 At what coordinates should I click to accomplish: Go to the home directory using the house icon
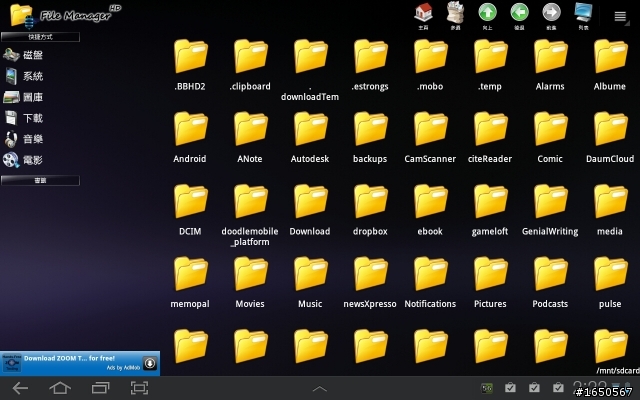pyautogui.click(x=423, y=16)
